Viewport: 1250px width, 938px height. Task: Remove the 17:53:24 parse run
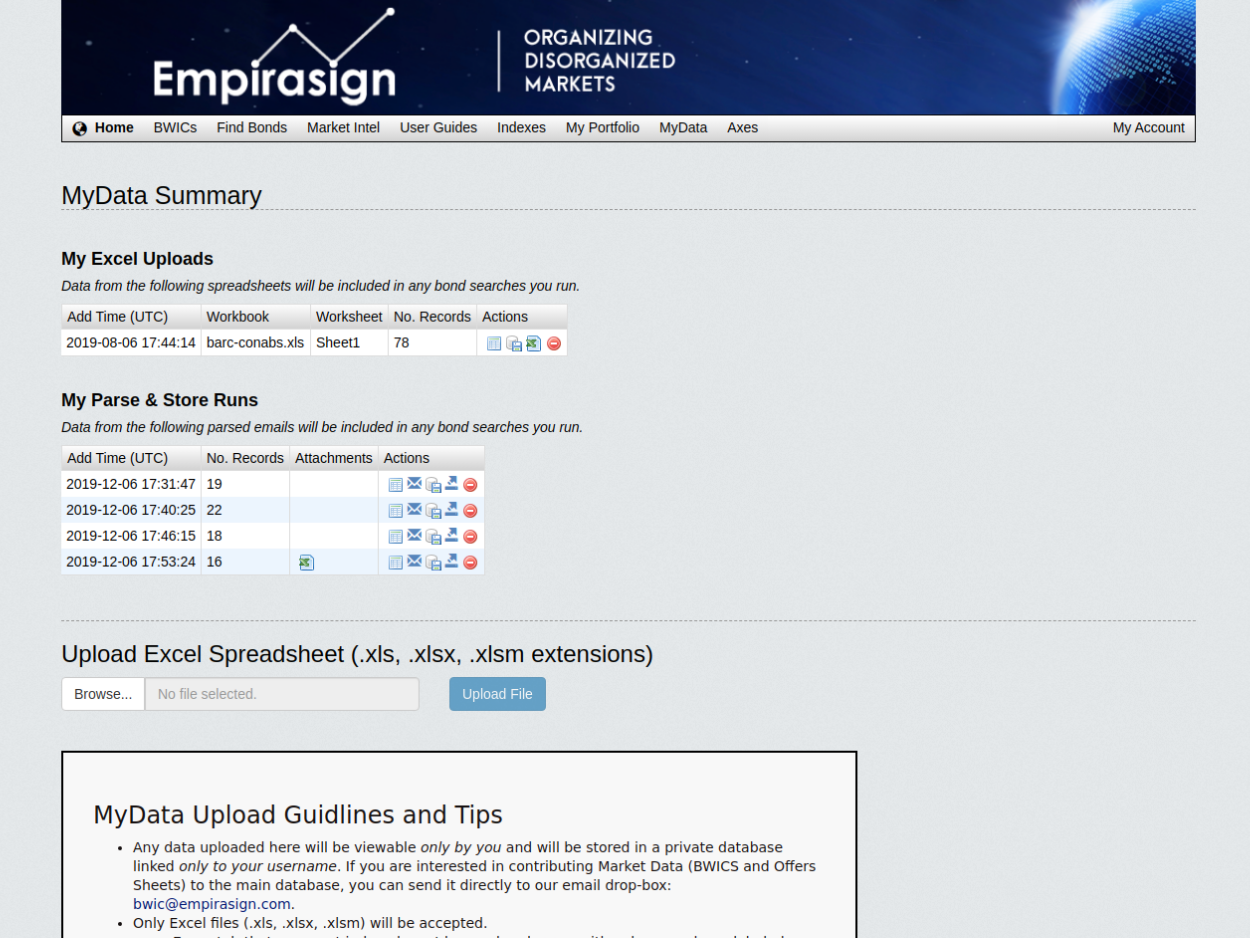pos(470,563)
